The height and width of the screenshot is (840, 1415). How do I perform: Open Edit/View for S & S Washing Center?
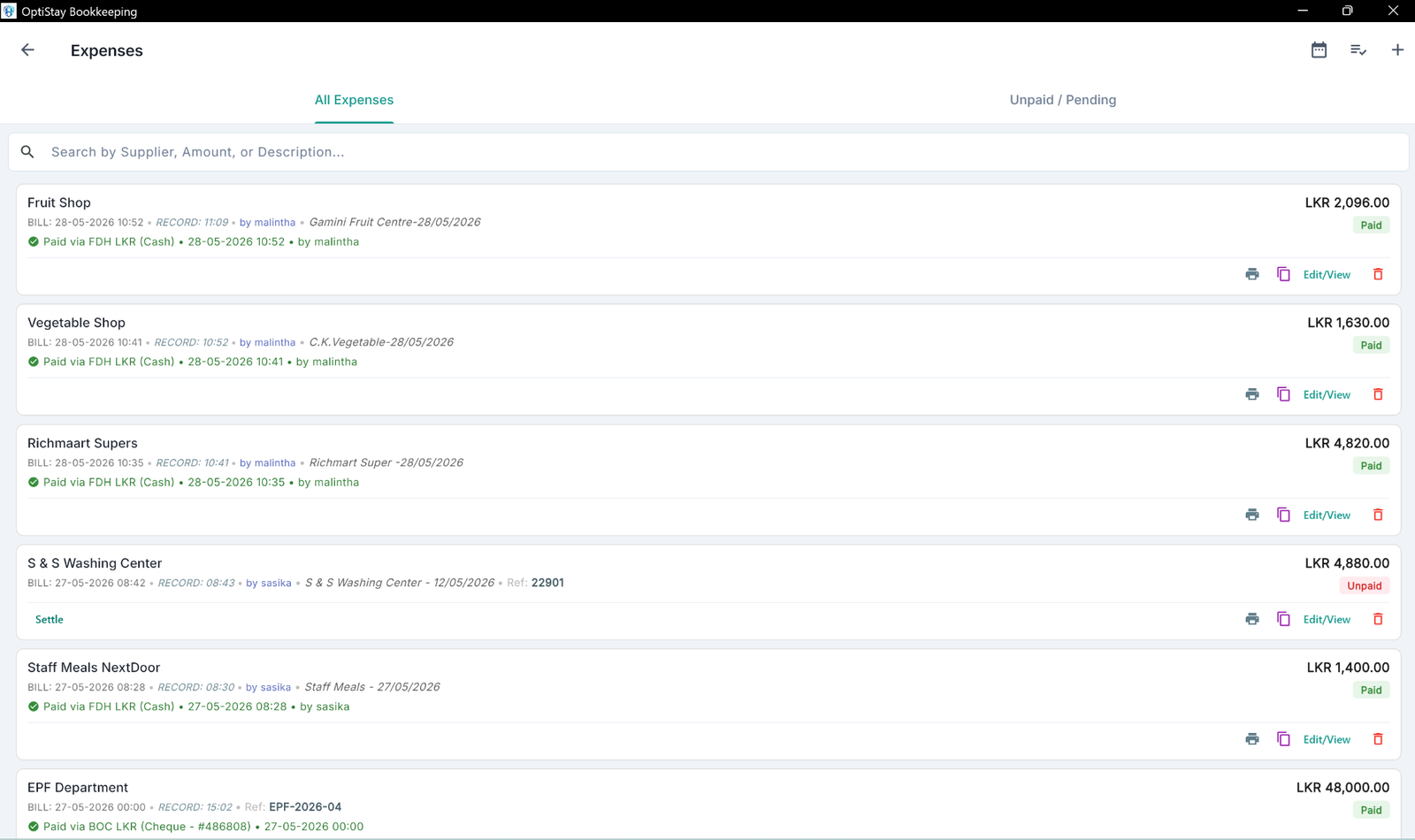1327,620
